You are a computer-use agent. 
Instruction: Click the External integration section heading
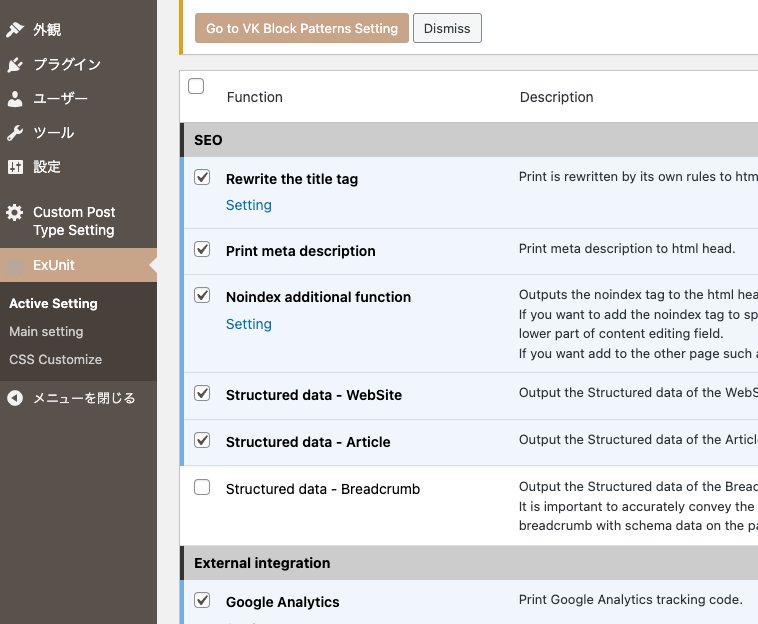(x=262, y=564)
